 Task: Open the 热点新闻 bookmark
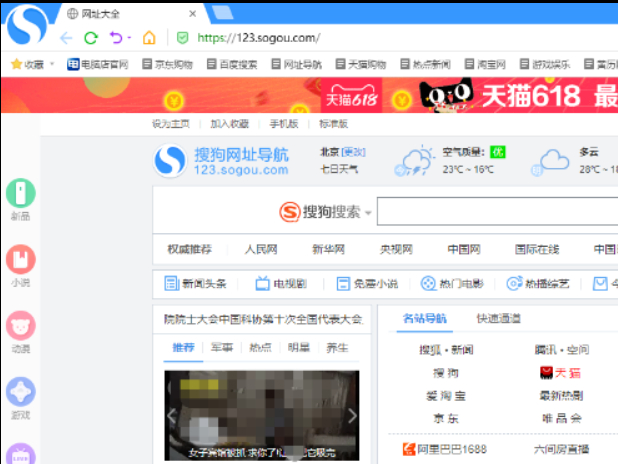[x=425, y=64]
